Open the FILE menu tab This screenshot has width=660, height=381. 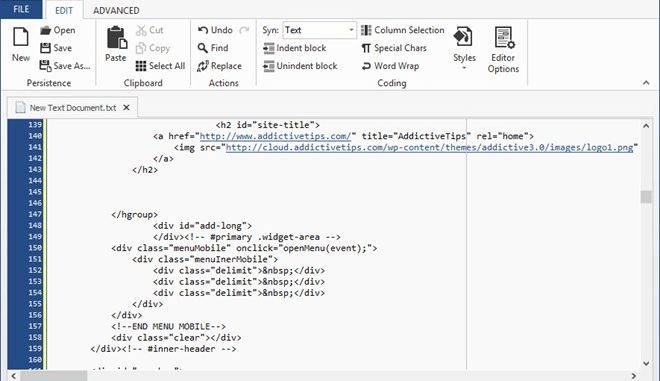pyautogui.click(x=21, y=9)
